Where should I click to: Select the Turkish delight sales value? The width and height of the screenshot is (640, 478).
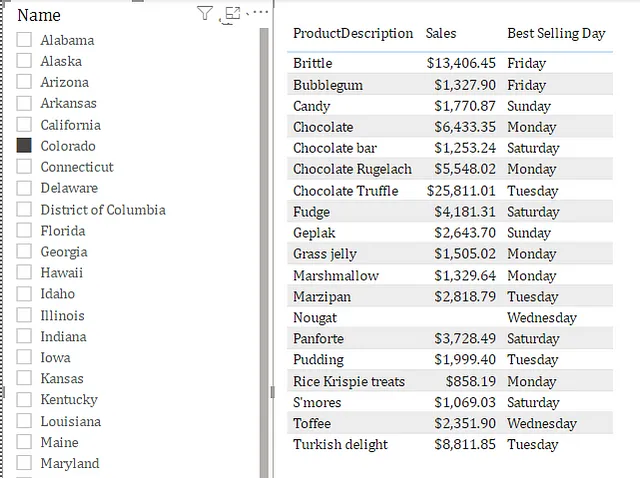[461, 445]
